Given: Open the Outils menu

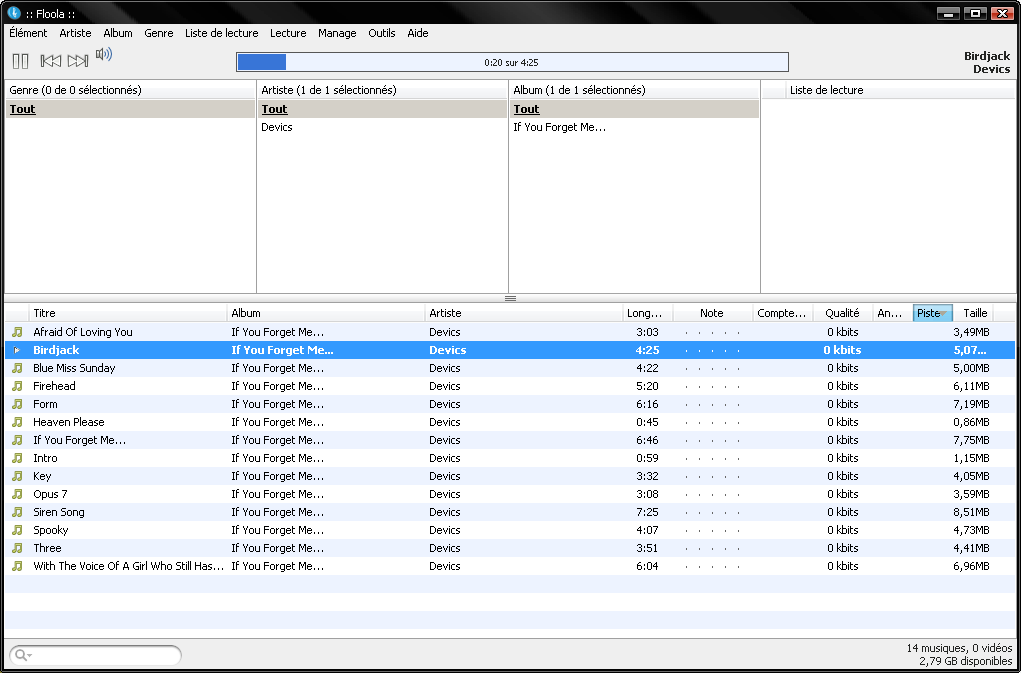Looking at the screenshot, I should tap(382, 33).
